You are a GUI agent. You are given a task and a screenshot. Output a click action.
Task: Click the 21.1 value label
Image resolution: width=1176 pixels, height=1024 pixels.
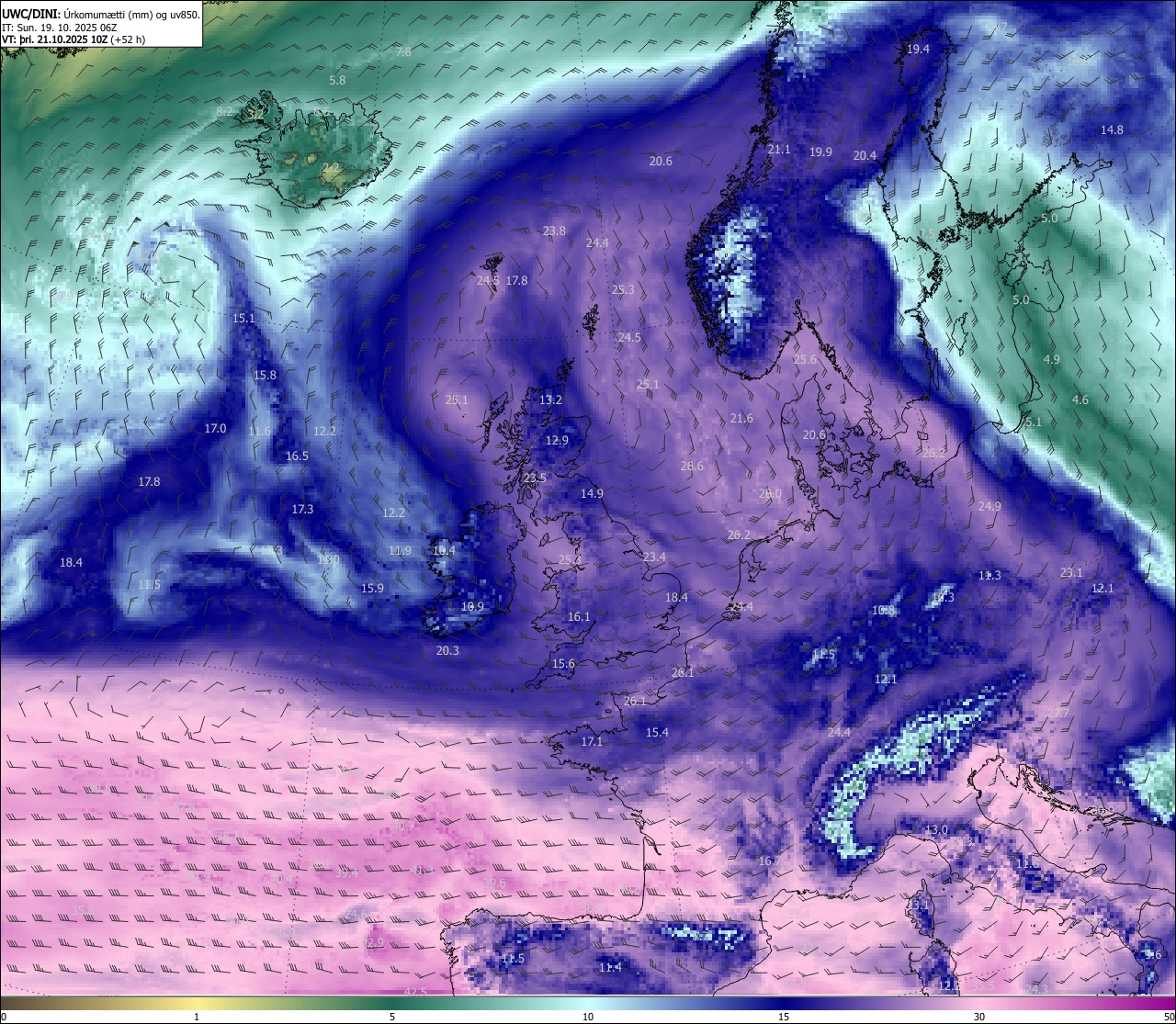(x=779, y=149)
